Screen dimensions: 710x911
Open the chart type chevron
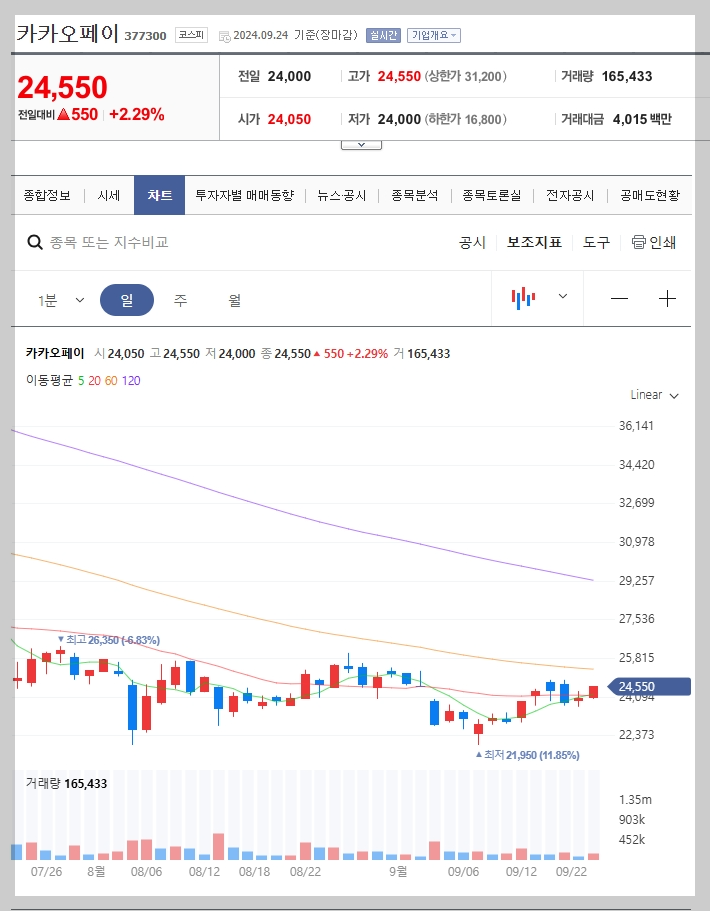pyautogui.click(x=562, y=297)
